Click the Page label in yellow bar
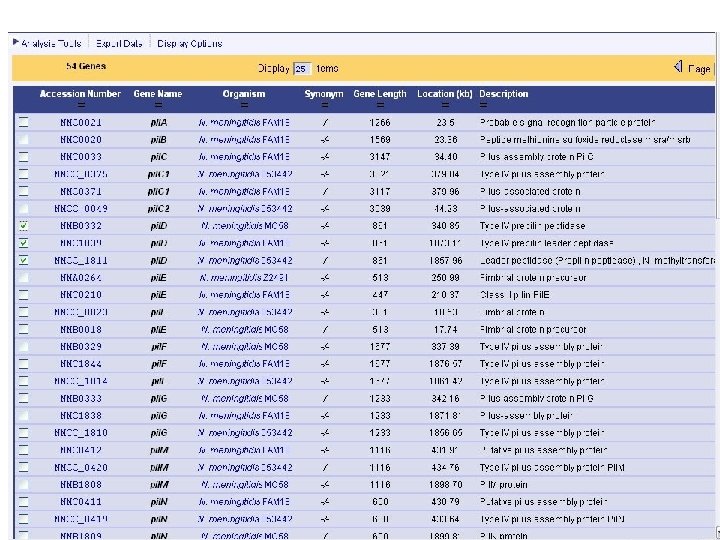Image resolution: width=720 pixels, height=540 pixels. click(x=699, y=69)
